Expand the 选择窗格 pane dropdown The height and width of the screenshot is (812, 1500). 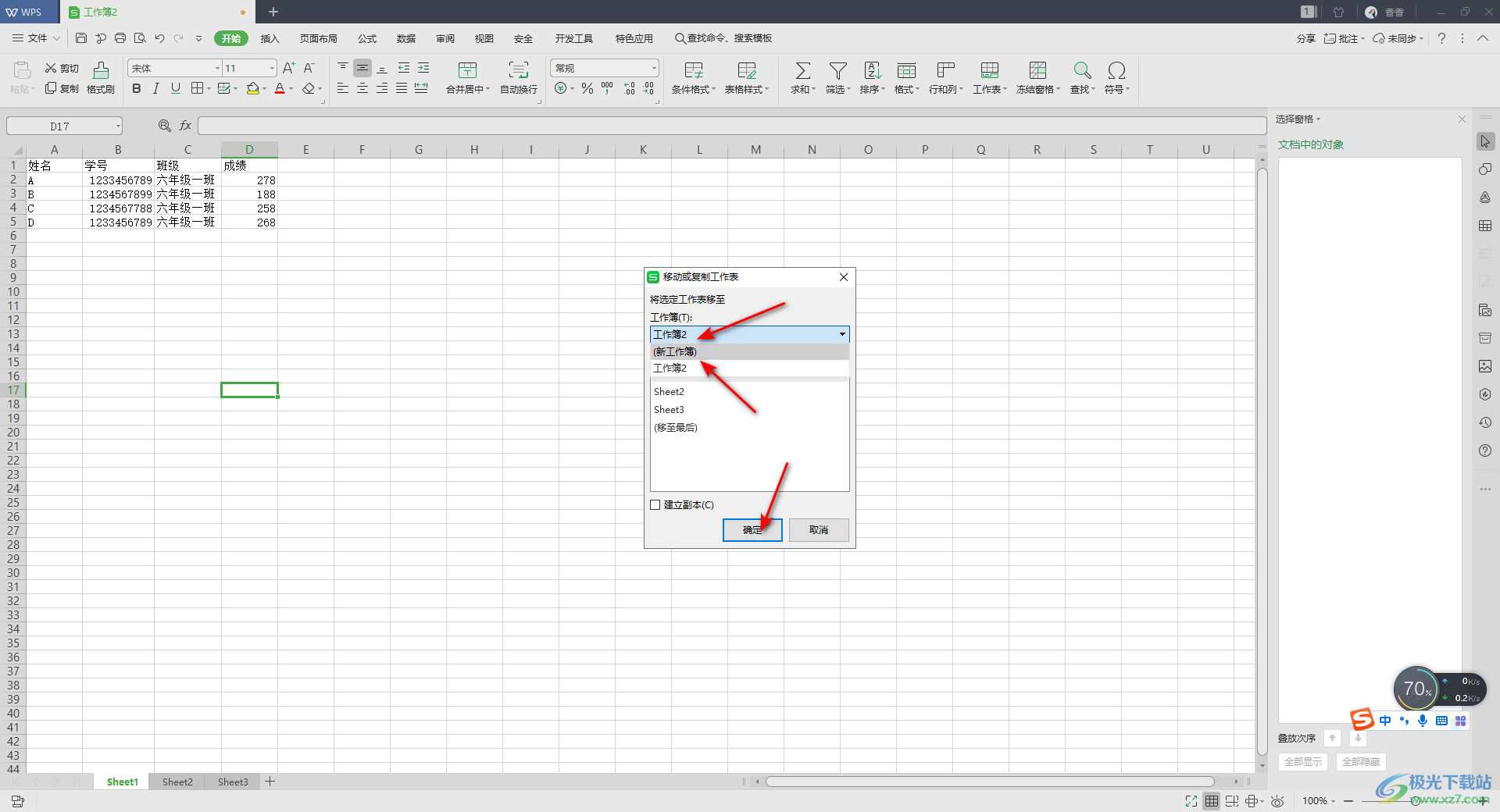point(1318,119)
